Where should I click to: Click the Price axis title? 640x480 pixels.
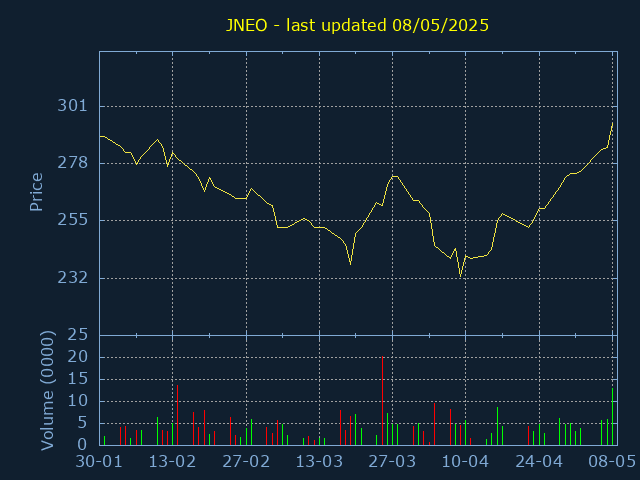(36, 192)
